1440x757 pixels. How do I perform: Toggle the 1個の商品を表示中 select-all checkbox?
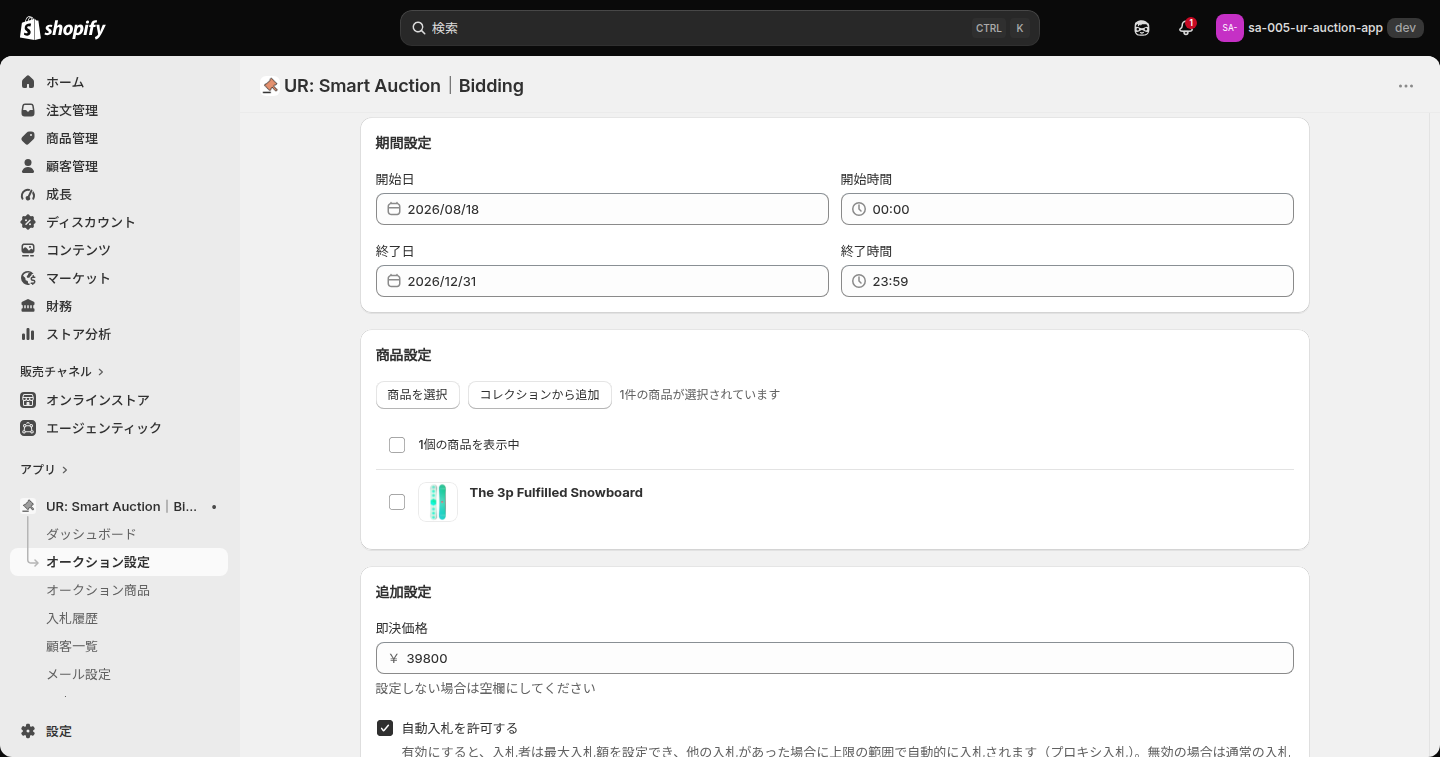pos(397,445)
